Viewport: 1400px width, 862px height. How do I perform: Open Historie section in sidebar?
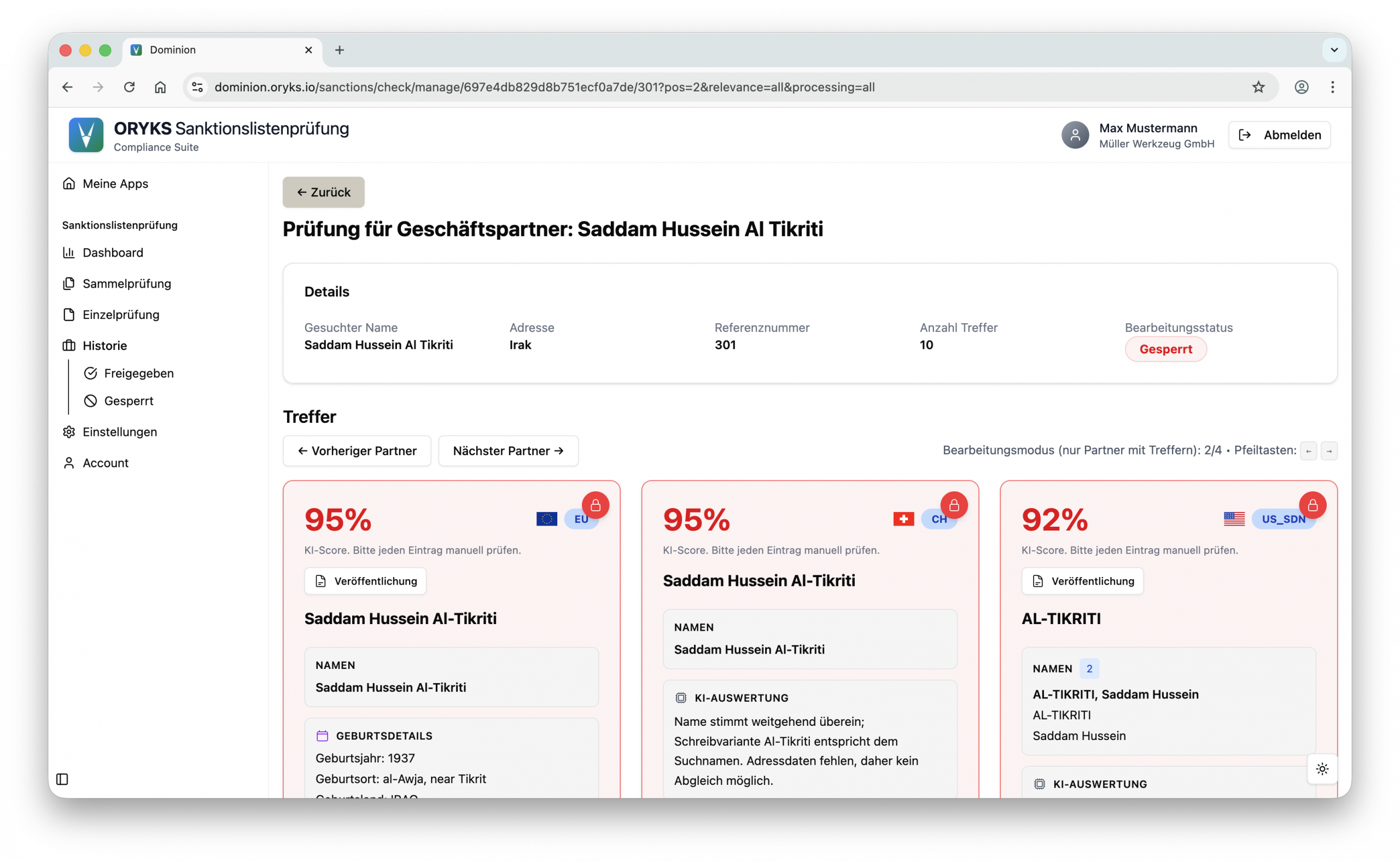[x=104, y=346]
